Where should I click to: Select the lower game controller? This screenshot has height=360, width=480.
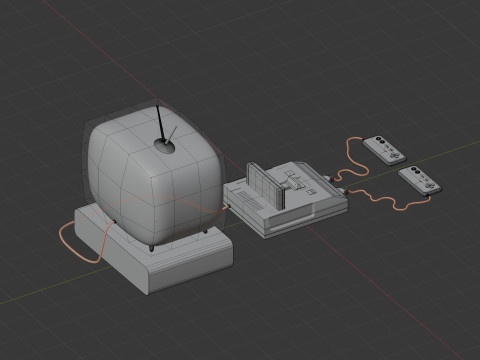[x=420, y=181]
